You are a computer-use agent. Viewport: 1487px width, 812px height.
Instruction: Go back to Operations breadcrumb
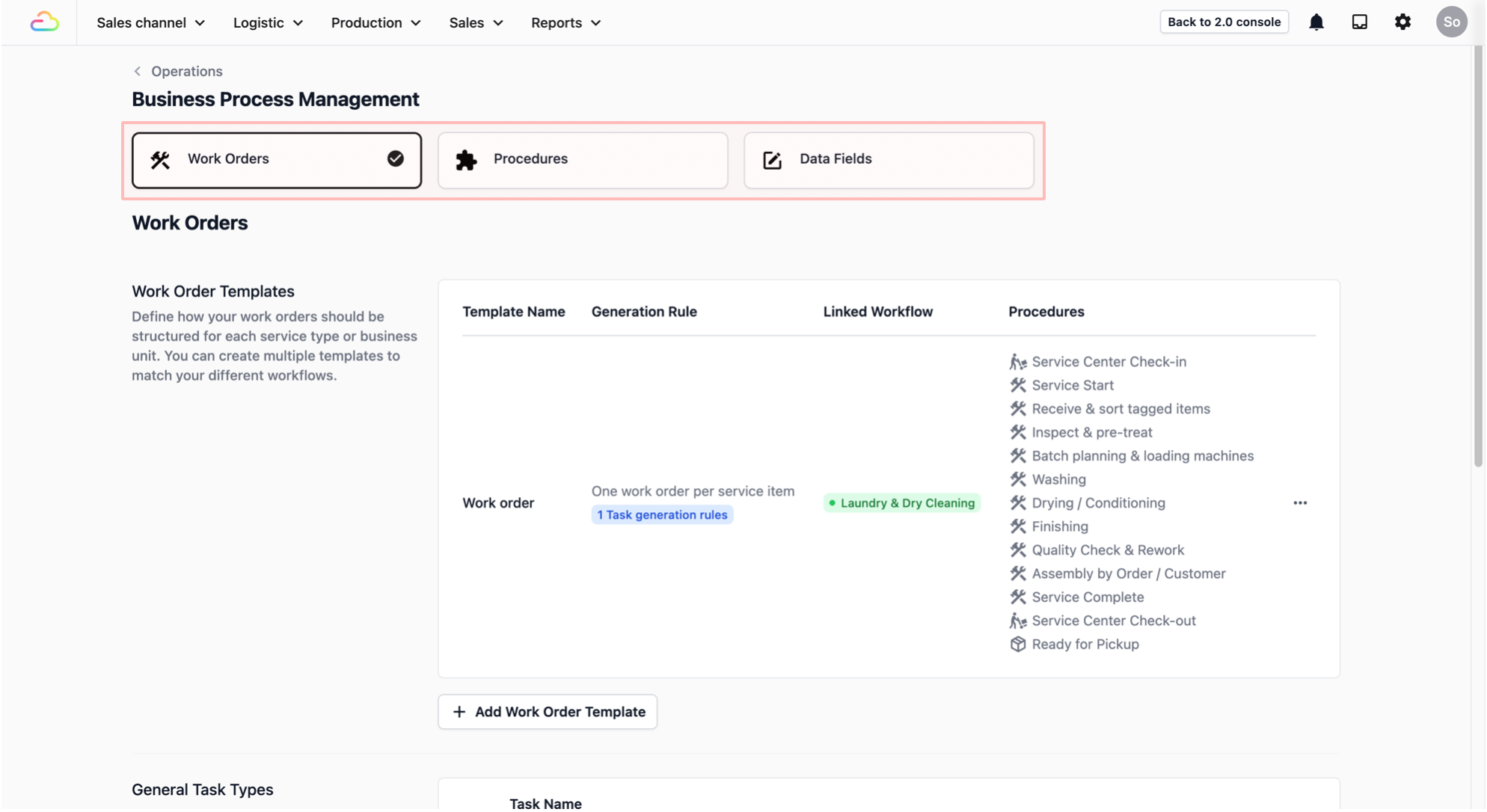[186, 71]
